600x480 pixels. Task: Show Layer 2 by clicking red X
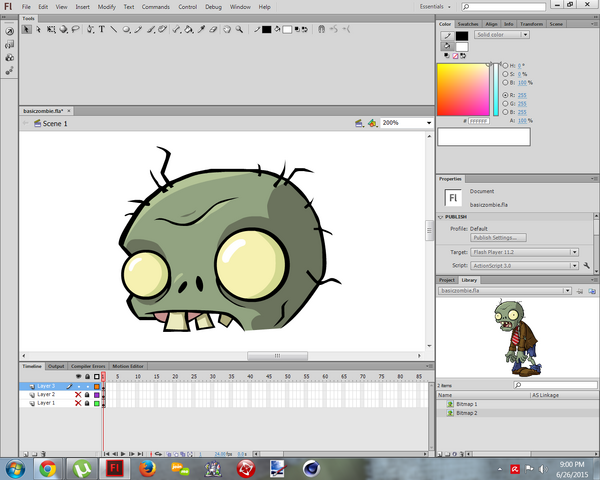(x=78, y=395)
